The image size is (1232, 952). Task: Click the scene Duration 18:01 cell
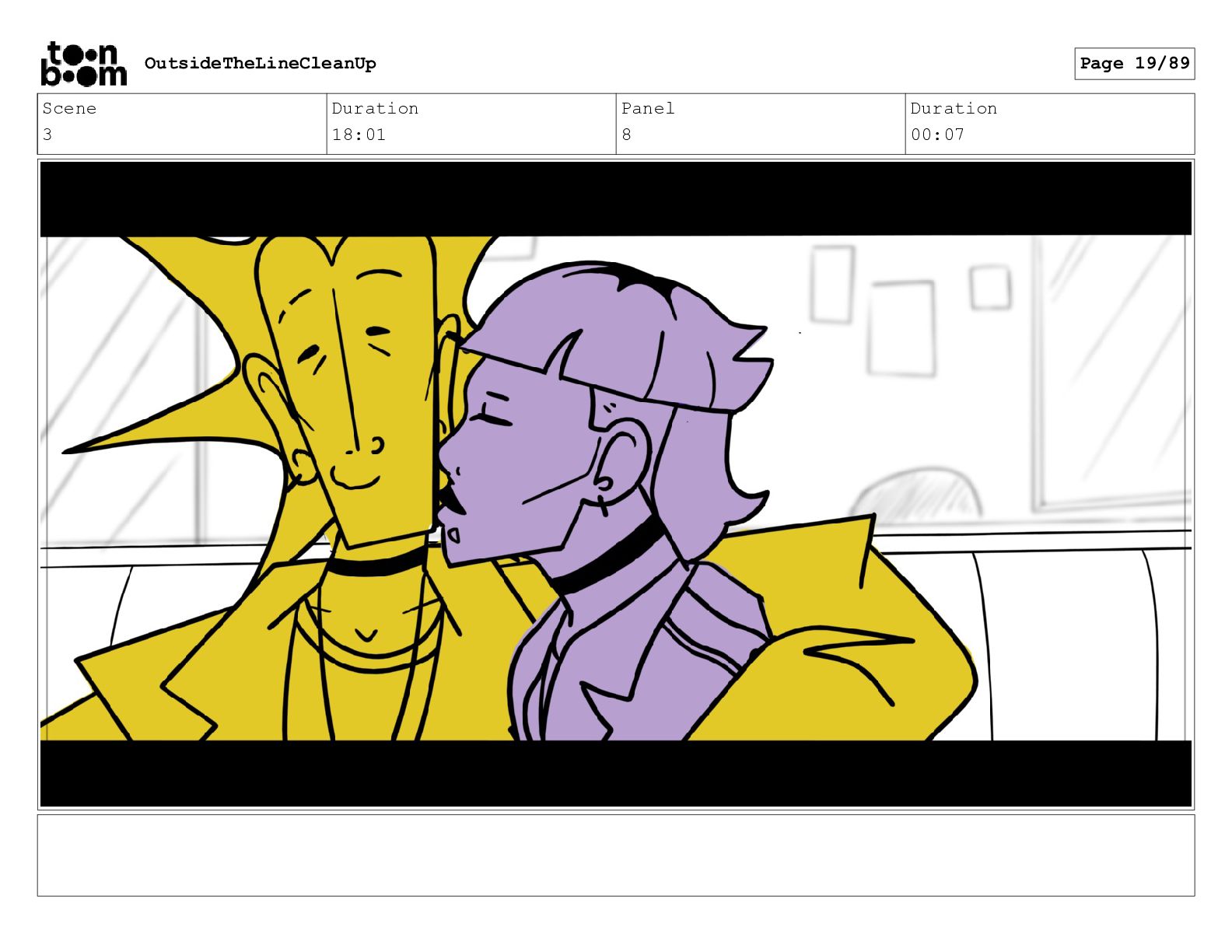coord(471,124)
